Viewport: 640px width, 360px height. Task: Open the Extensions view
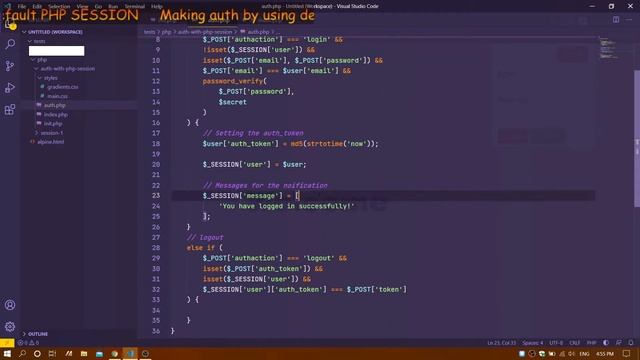tap(10, 109)
